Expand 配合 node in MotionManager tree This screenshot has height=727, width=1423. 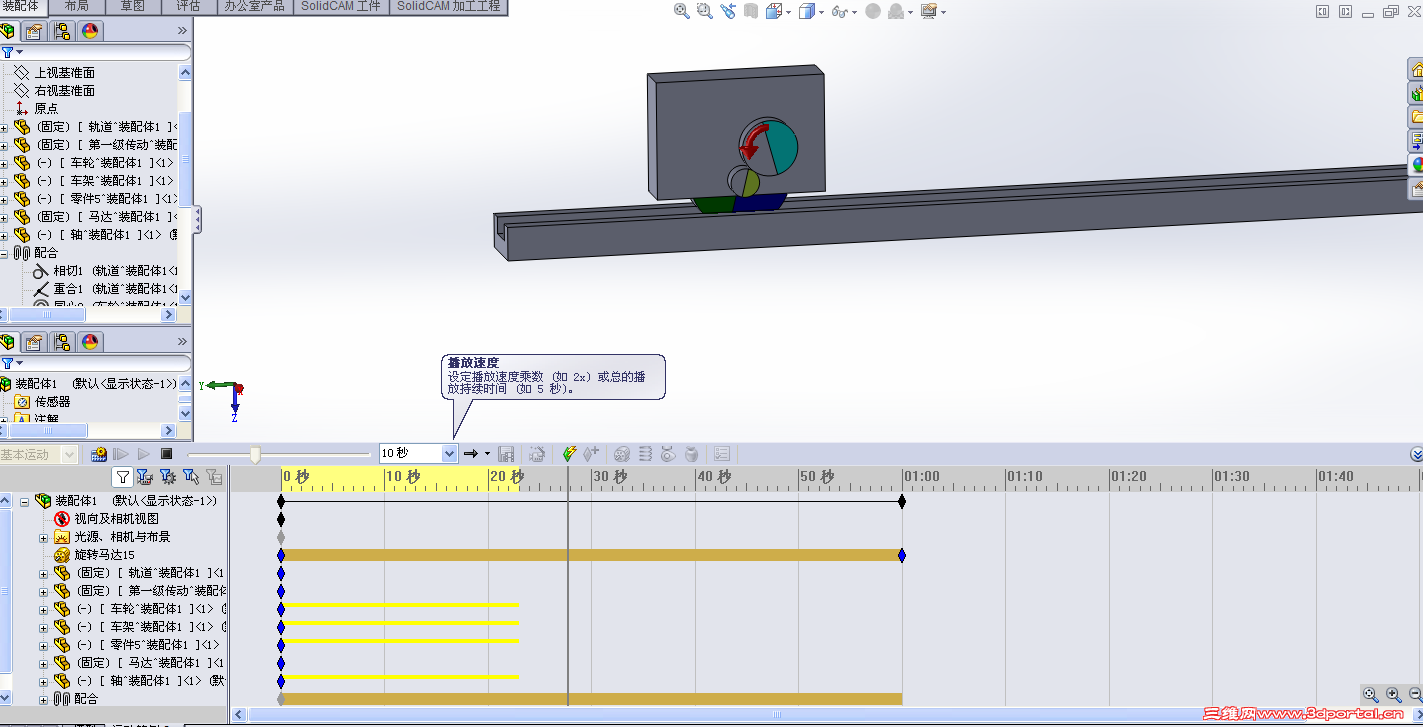click(x=43, y=699)
